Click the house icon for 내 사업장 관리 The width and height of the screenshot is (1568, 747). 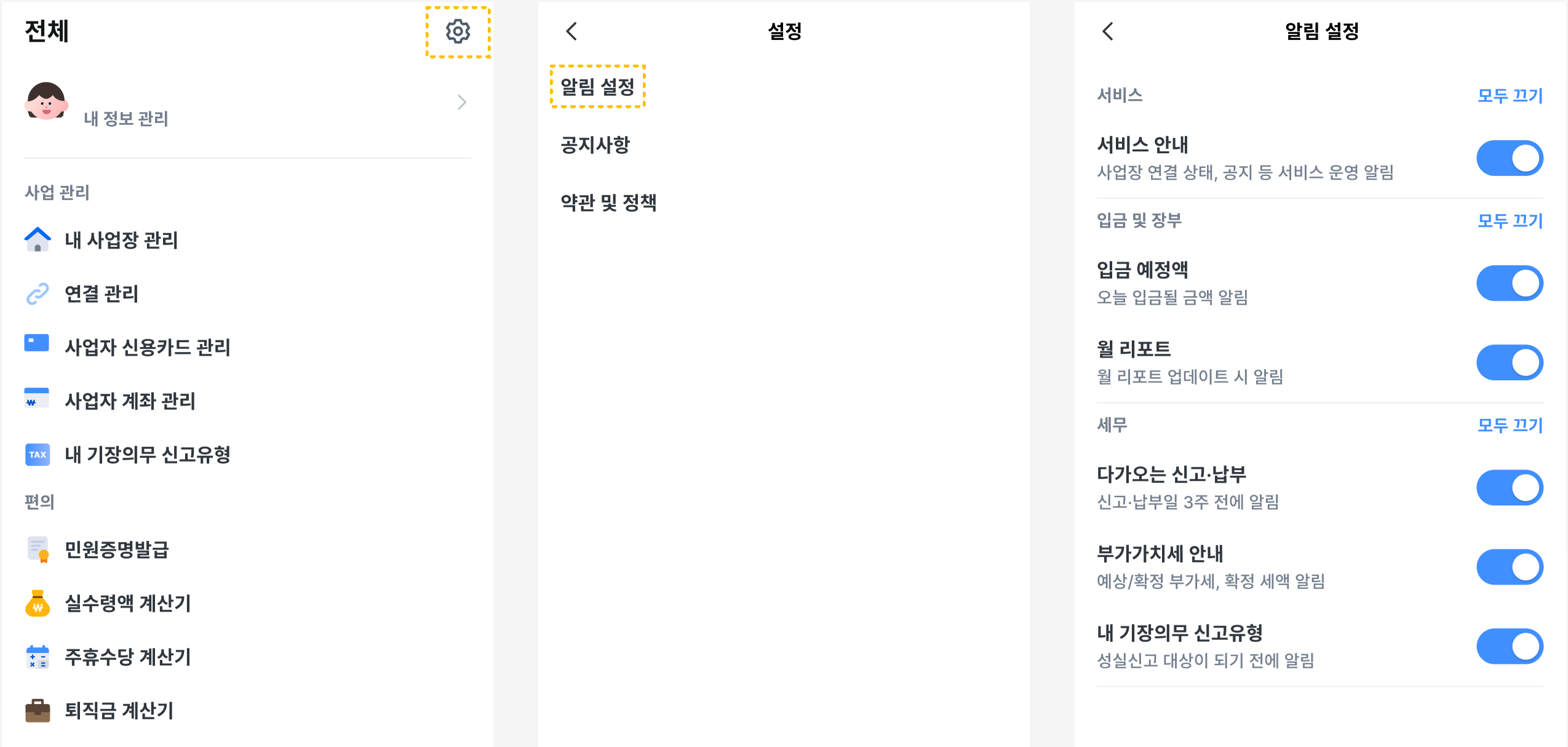38,239
